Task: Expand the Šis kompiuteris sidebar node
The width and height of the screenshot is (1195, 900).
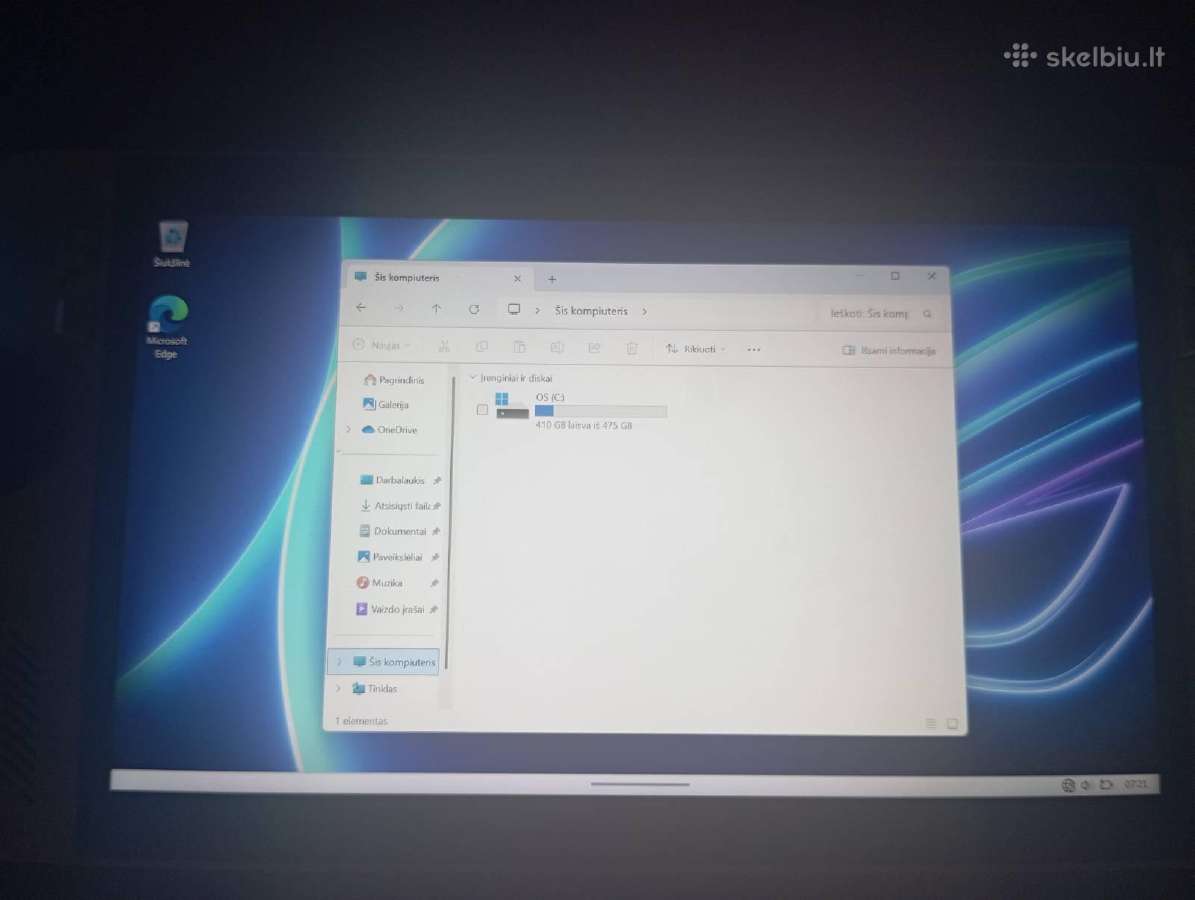Action: [339, 661]
